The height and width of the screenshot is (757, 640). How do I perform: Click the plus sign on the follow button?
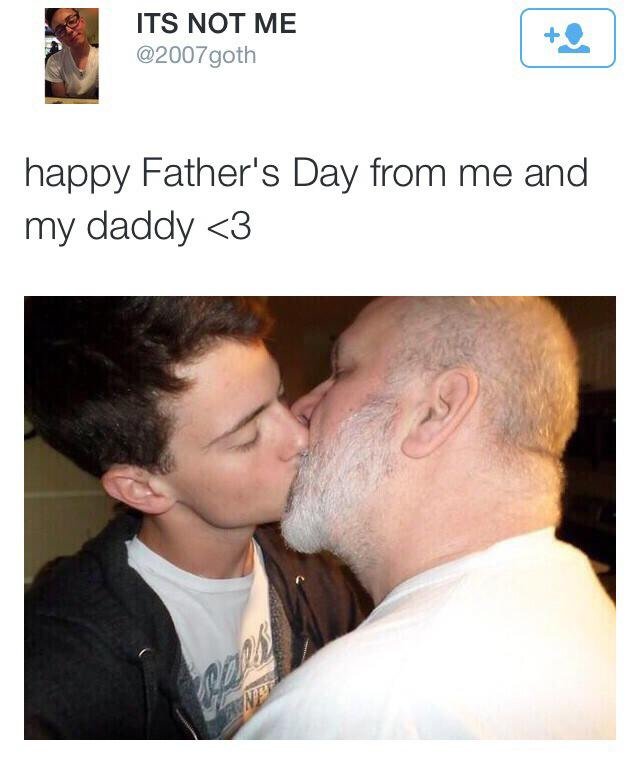pyautogui.click(x=551, y=35)
